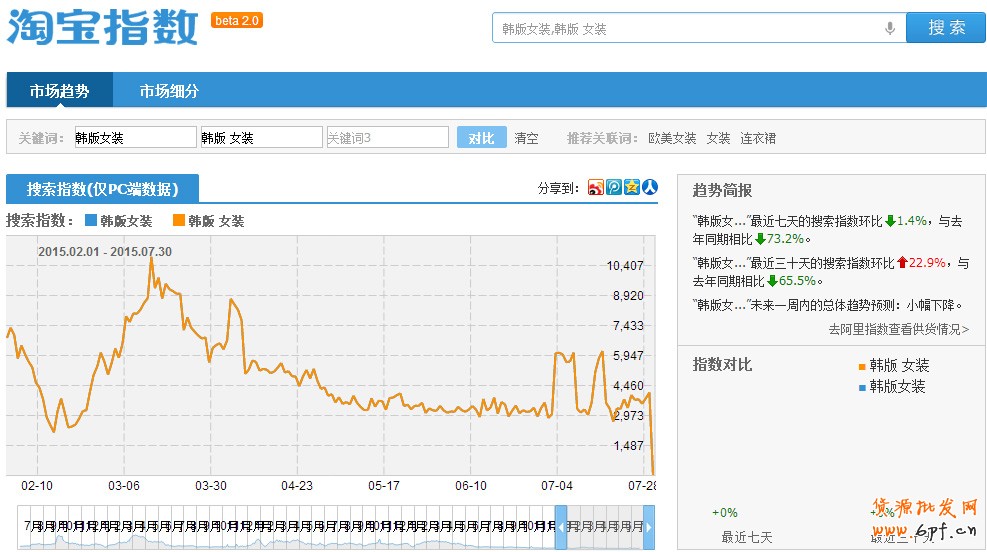Share to Qzone star icon
Image resolution: width=987 pixels, height=552 pixels.
pyautogui.click(x=632, y=187)
